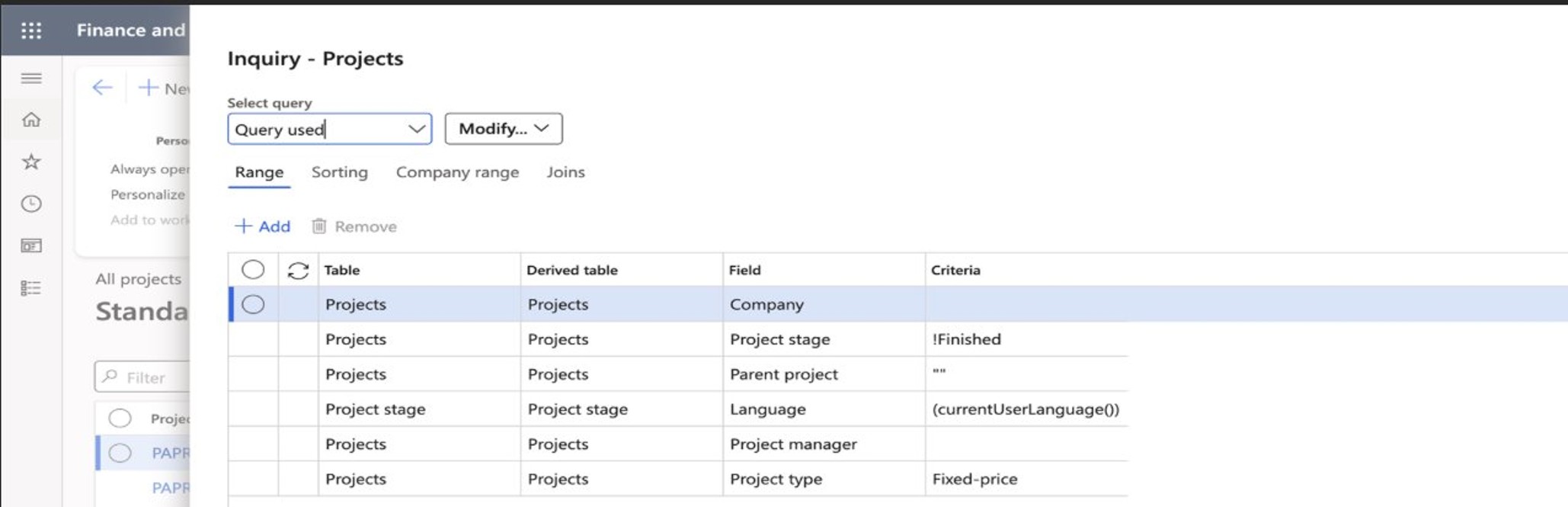1568x507 pixels.
Task: Expand the hamburger navigation pane icon
Action: [31, 78]
